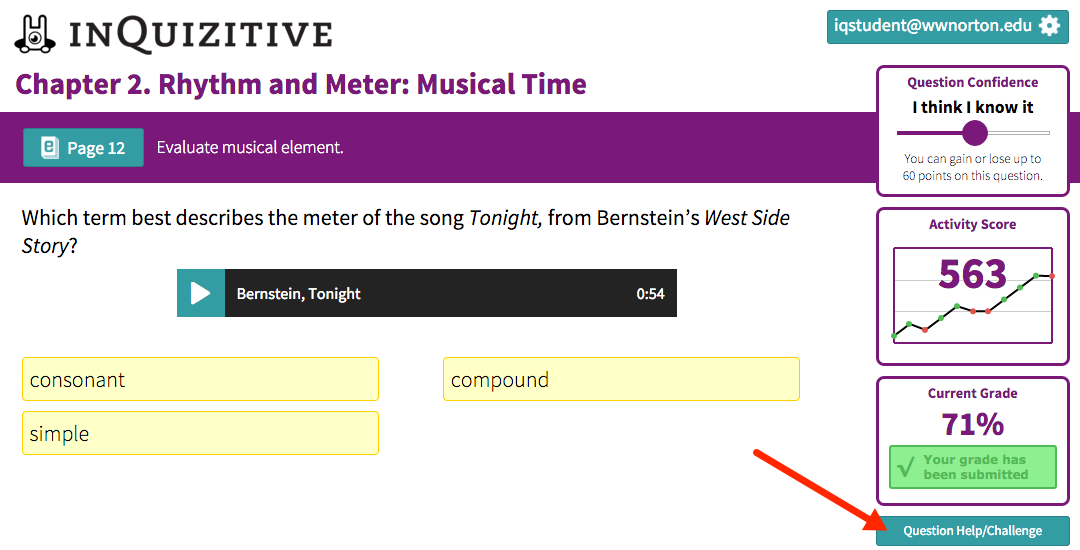The image size is (1080, 550).
Task: Select the answer 'consonant'
Action: coord(200,380)
